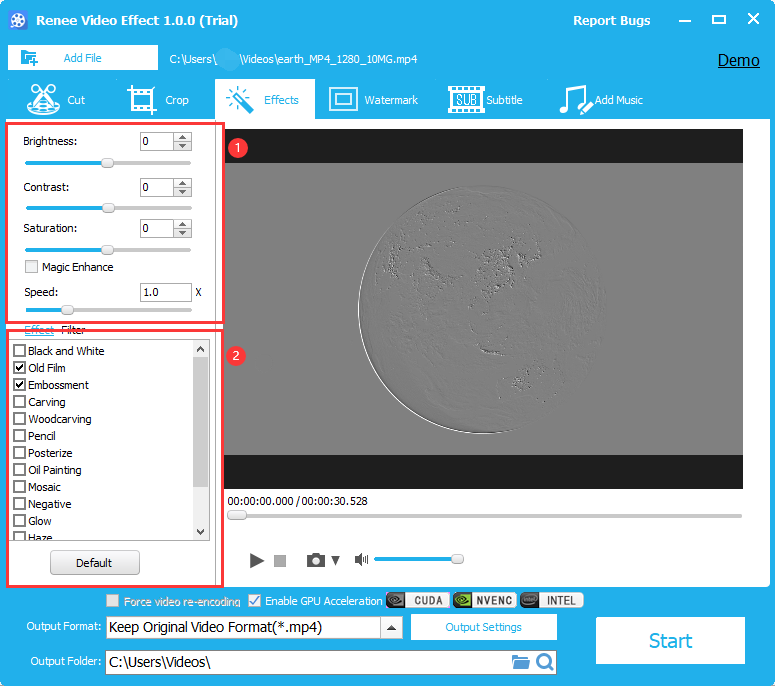Take a snapshot with the camera icon

click(316, 561)
